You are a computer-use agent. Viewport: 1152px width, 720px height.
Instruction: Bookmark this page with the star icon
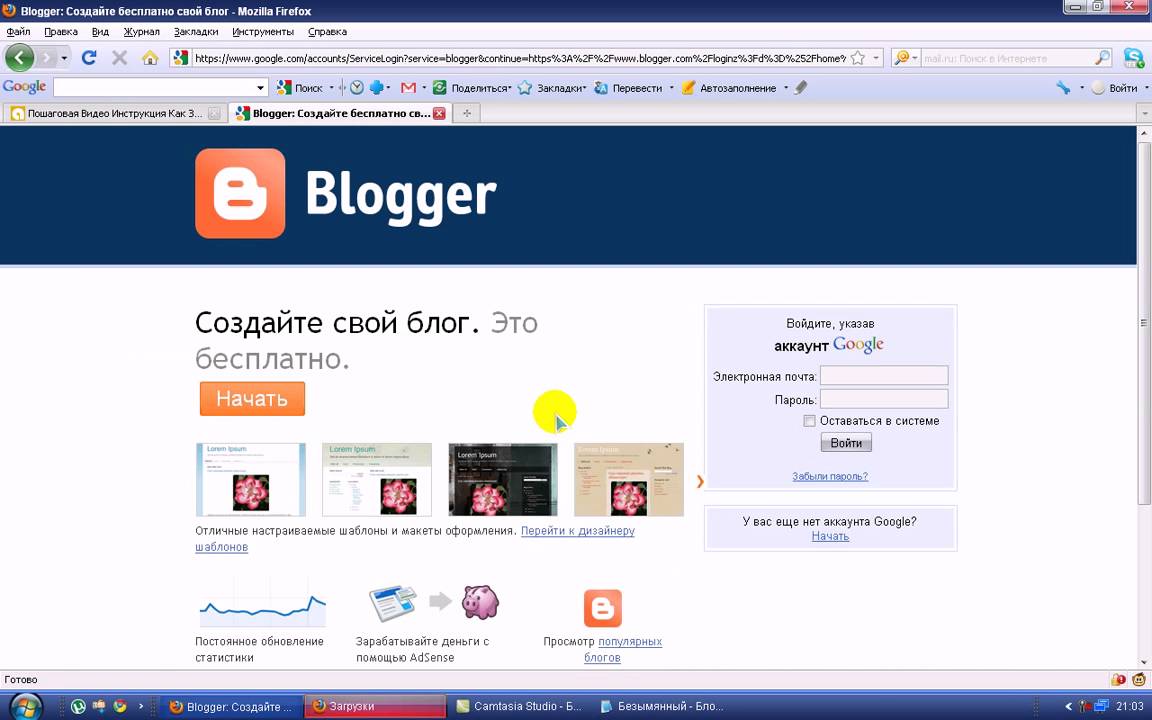[x=857, y=58]
